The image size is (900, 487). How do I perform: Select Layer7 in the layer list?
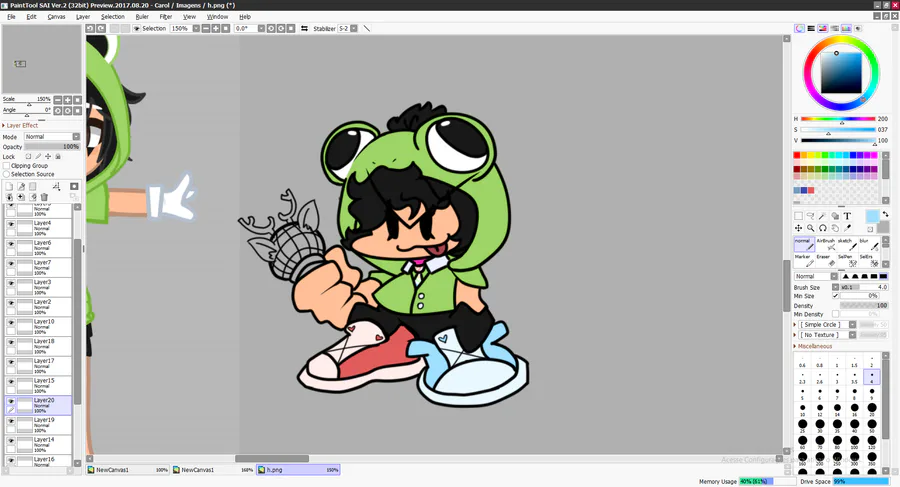[x=38, y=267]
